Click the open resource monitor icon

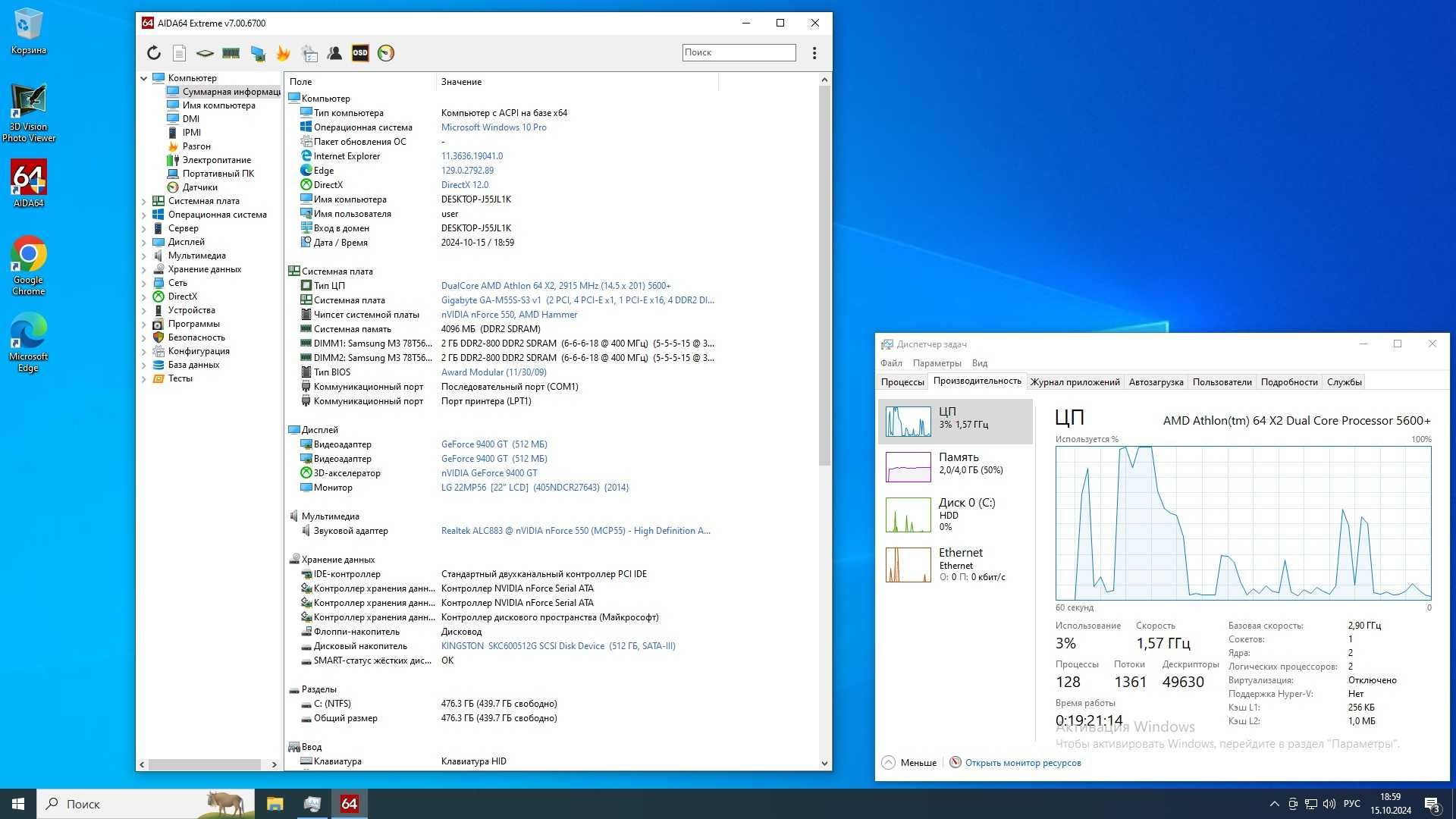click(x=955, y=762)
